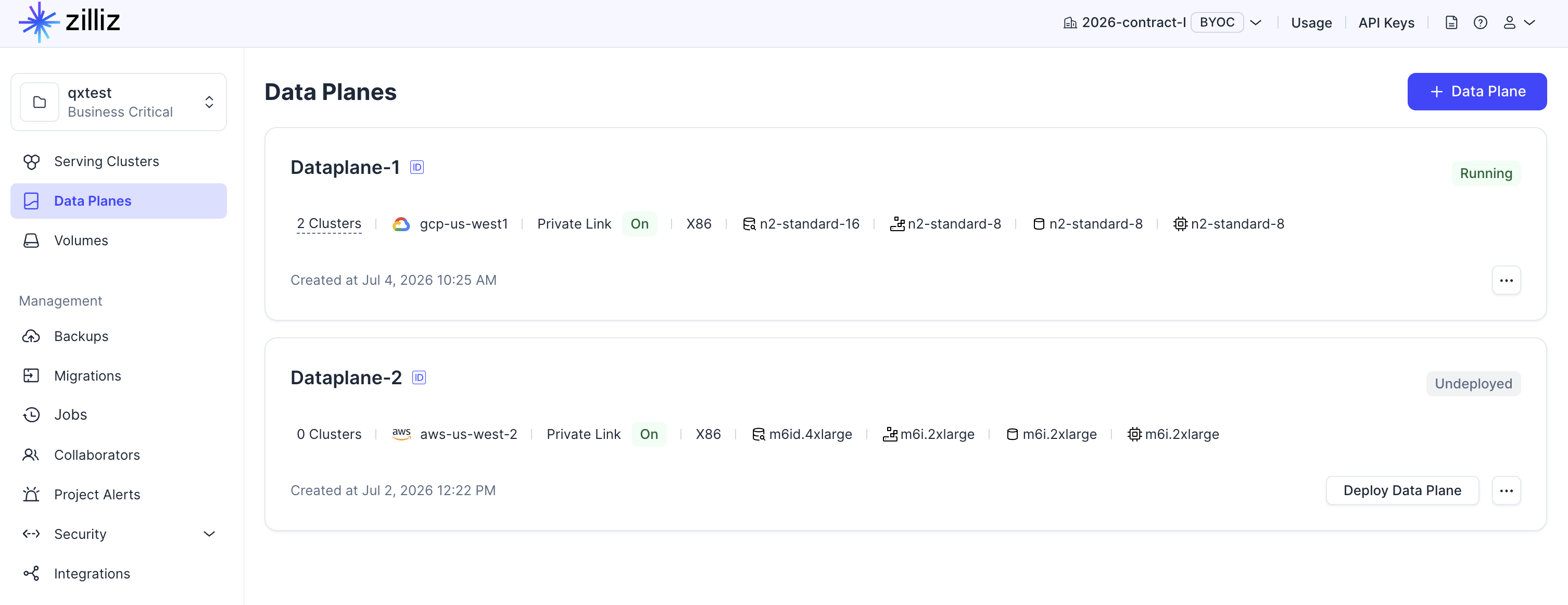Click the Undeployed status badge

coord(1473,384)
